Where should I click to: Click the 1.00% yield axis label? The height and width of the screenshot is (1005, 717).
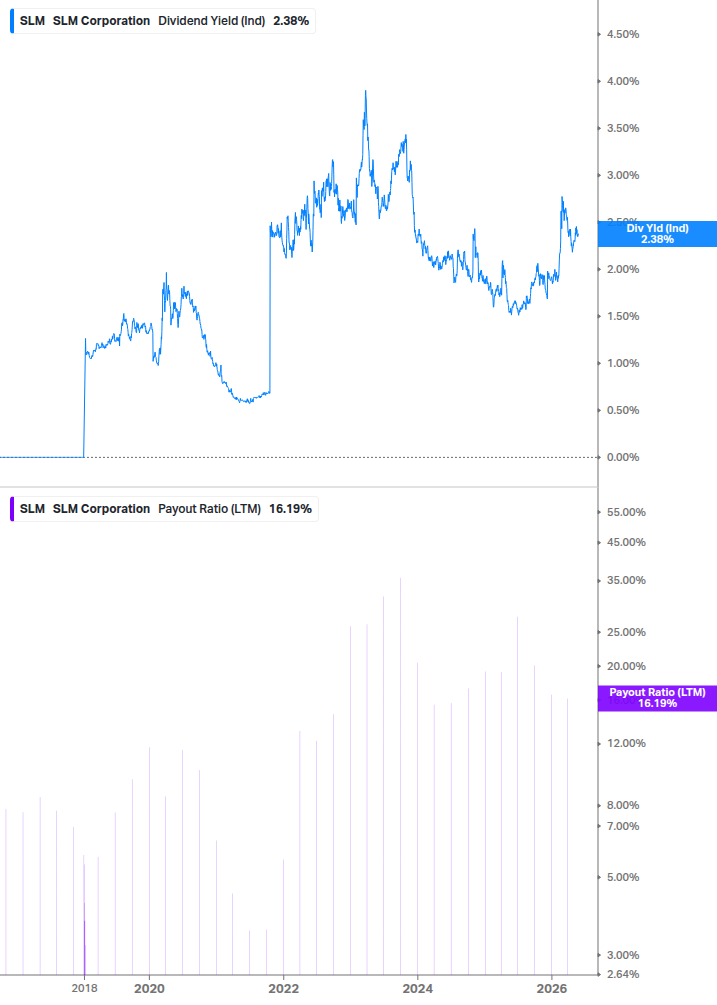pyautogui.click(x=623, y=363)
